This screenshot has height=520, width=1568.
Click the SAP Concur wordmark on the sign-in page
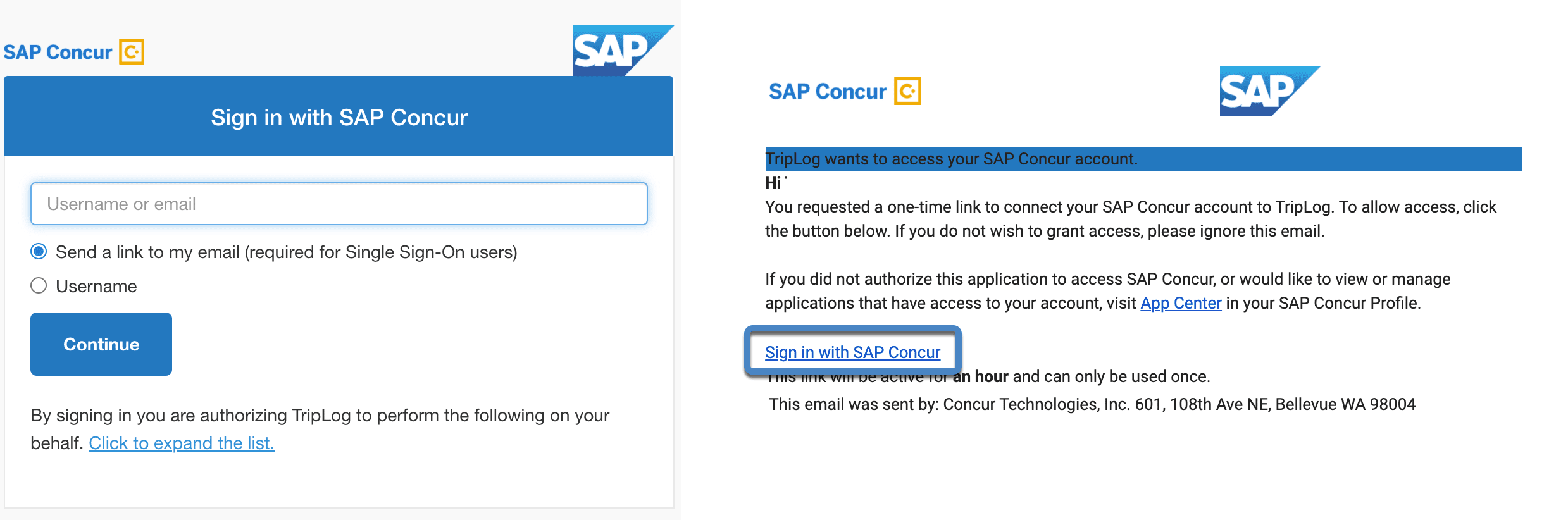(x=58, y=52)
